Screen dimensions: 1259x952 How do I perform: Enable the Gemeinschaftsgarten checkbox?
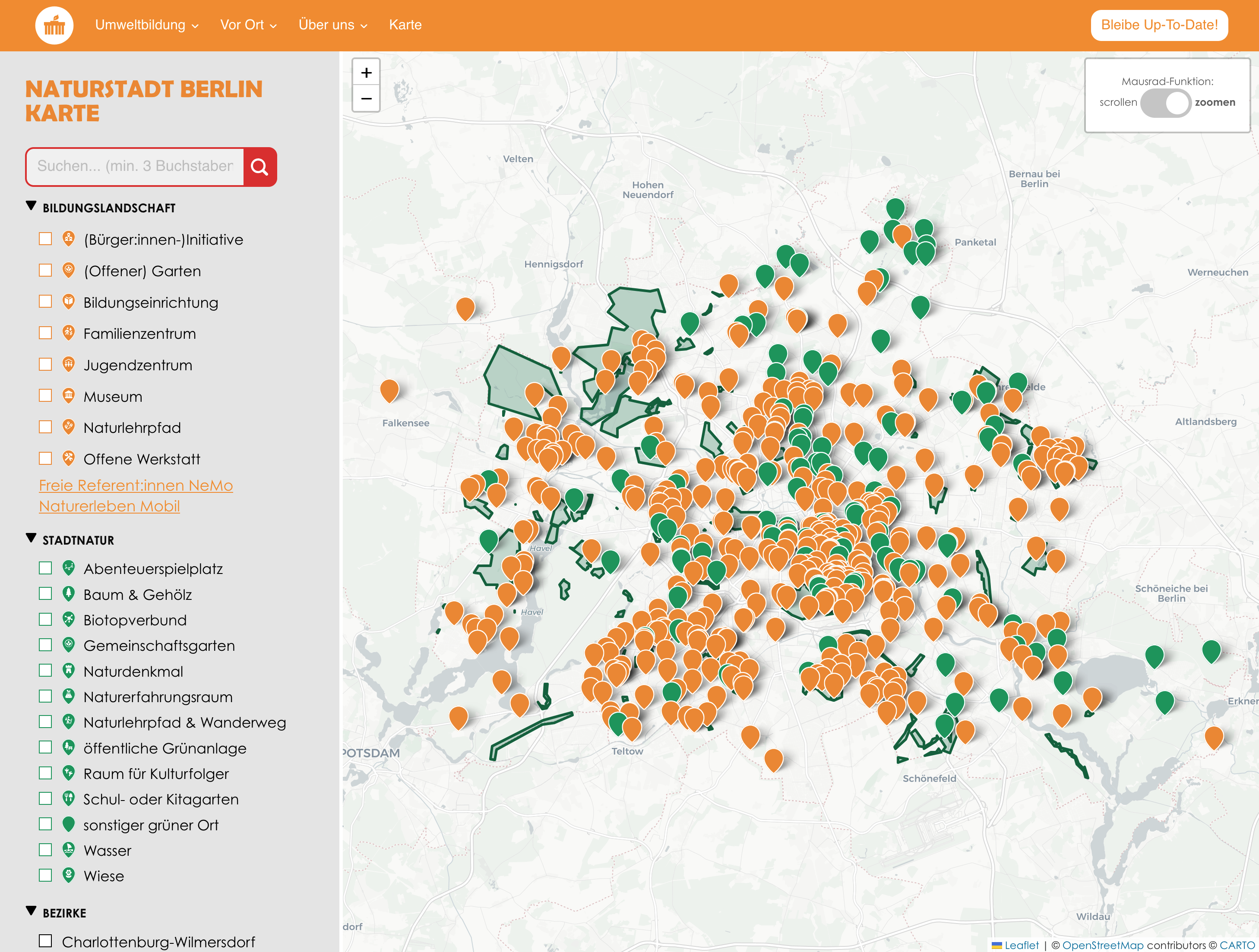pyautogui.click(x=45, y=645)
